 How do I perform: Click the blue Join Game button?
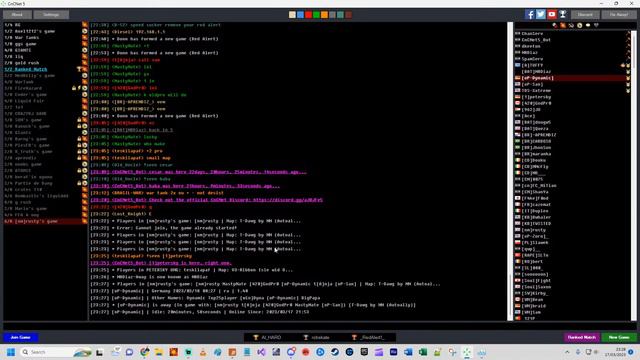click(21, 338)
